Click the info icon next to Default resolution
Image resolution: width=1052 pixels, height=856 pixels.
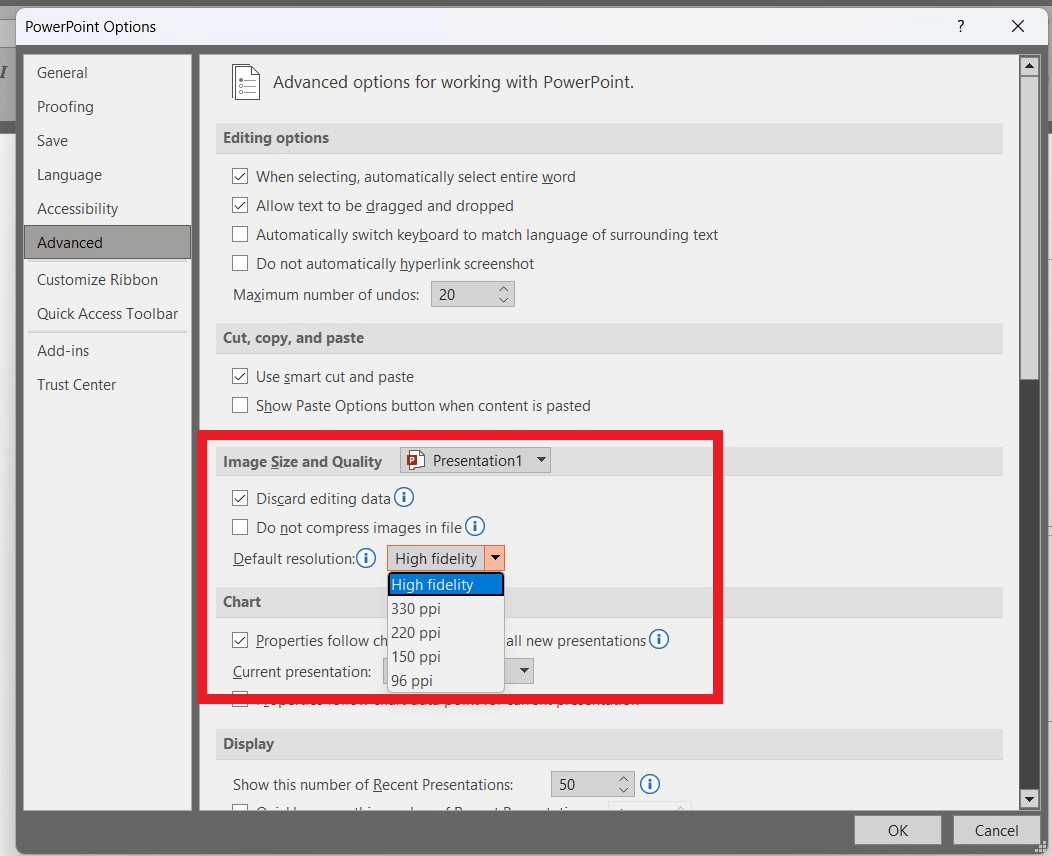click(366, 558)
